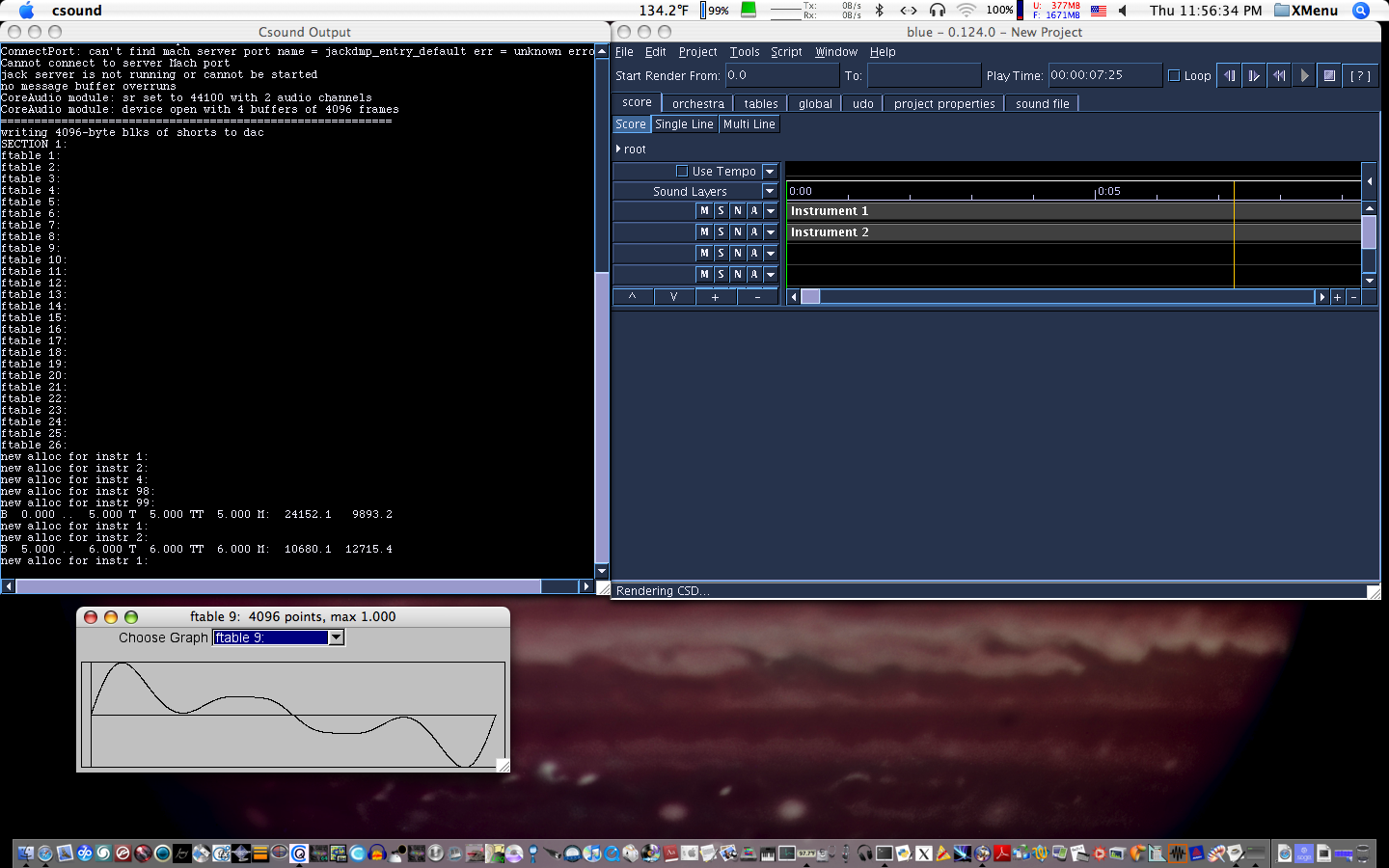The image size is (1389, 868).
Task: Click the return-to-start playback button
Action: click(x=1279, y=75)
